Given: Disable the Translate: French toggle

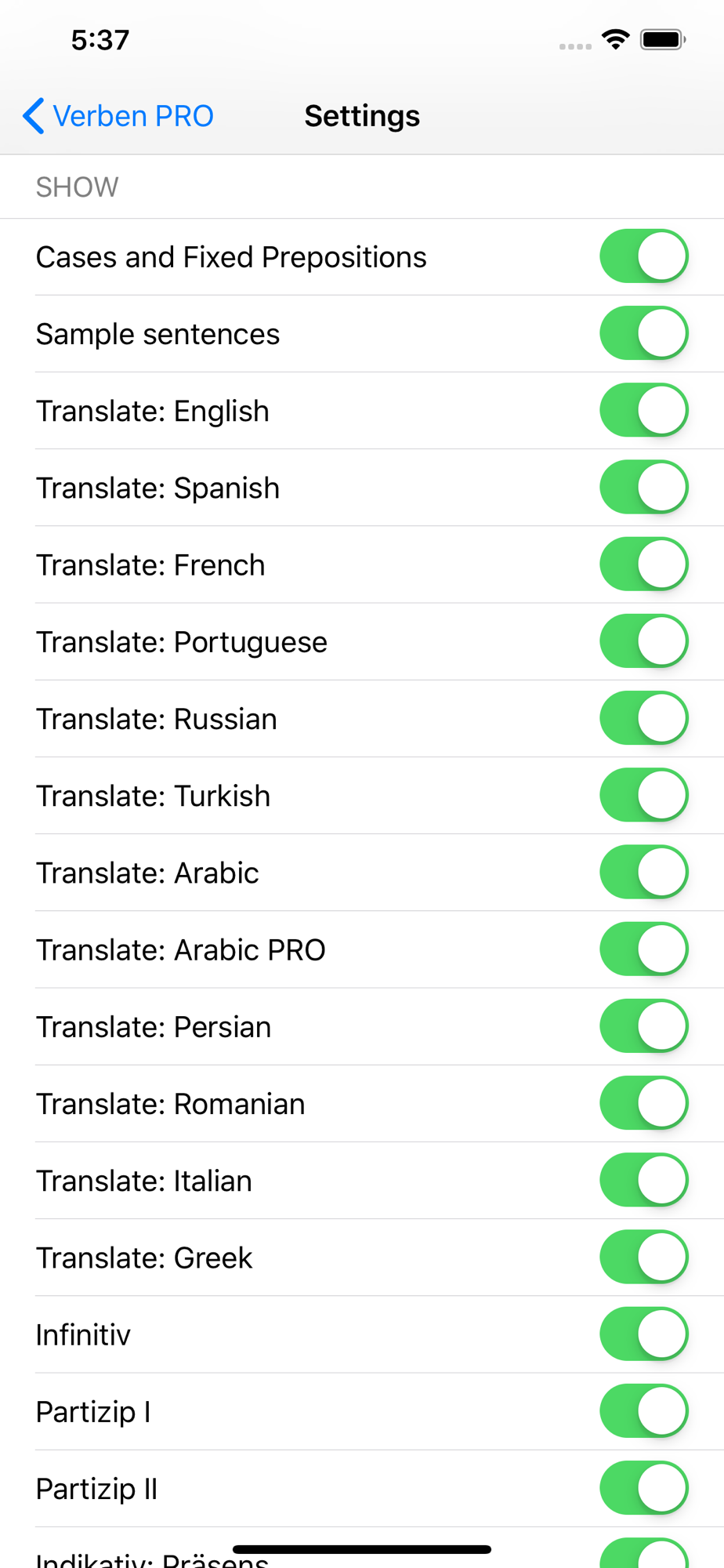Looking at the screenshot, I should tap(644, 564).
